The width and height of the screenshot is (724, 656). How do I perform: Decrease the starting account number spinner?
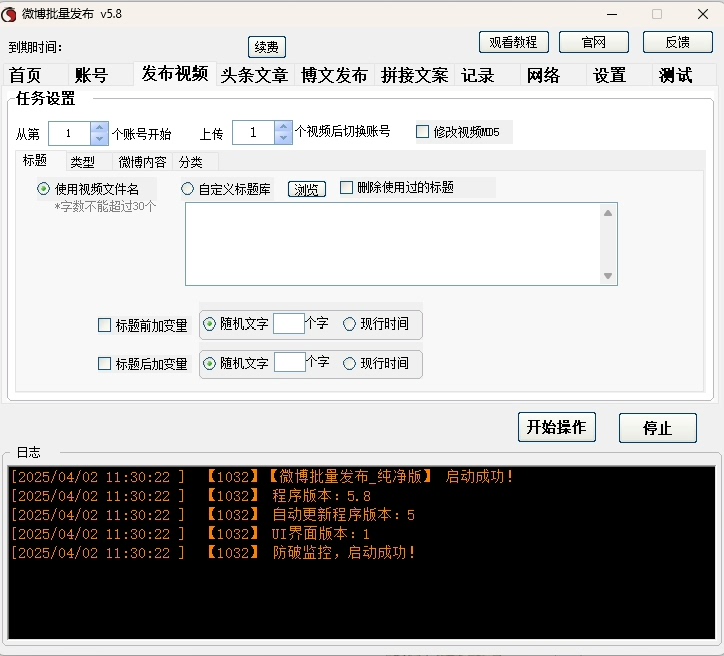point(99,138)
